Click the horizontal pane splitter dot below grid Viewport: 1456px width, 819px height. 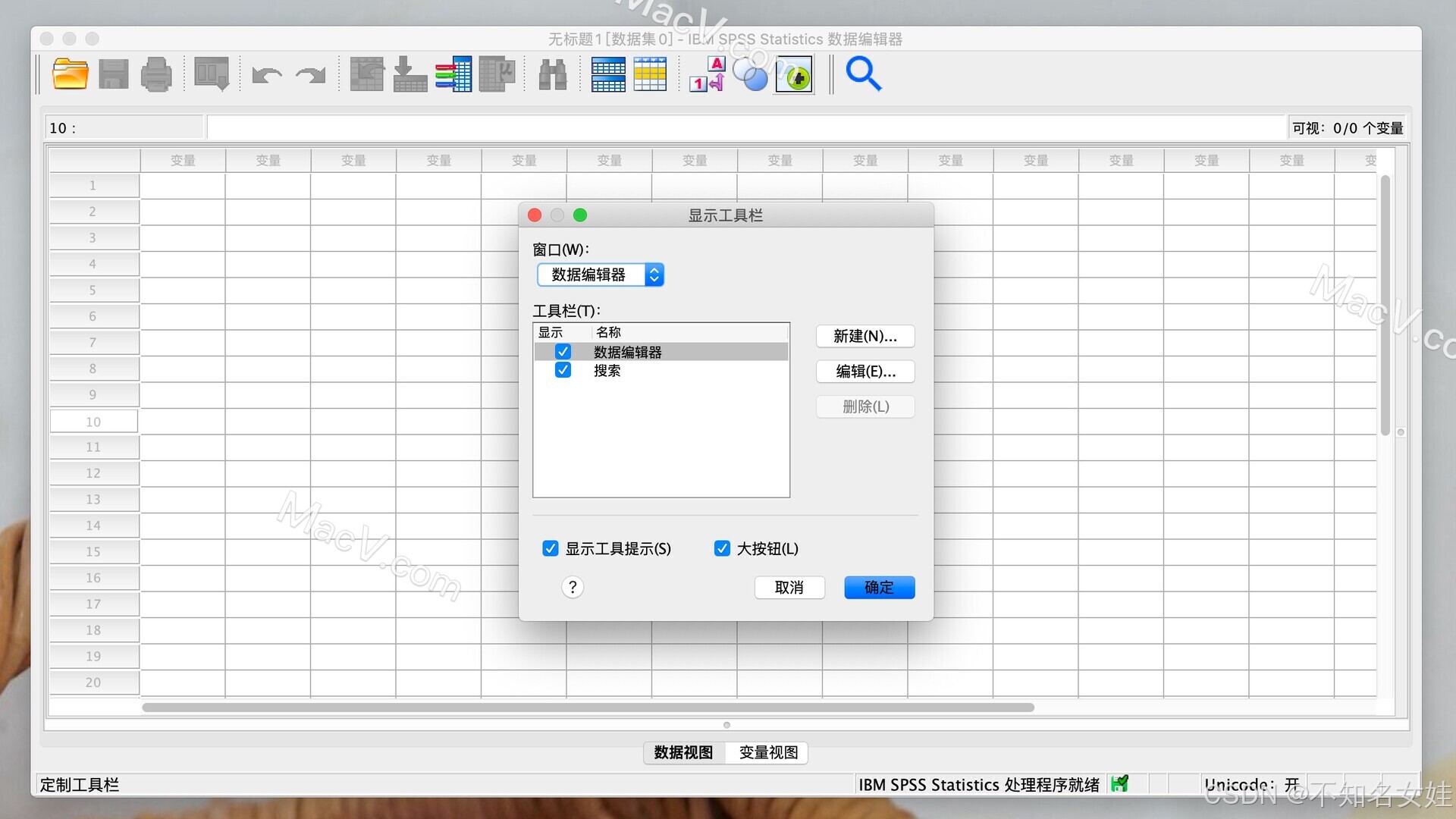pyautogui.click(x=726, y=725)
